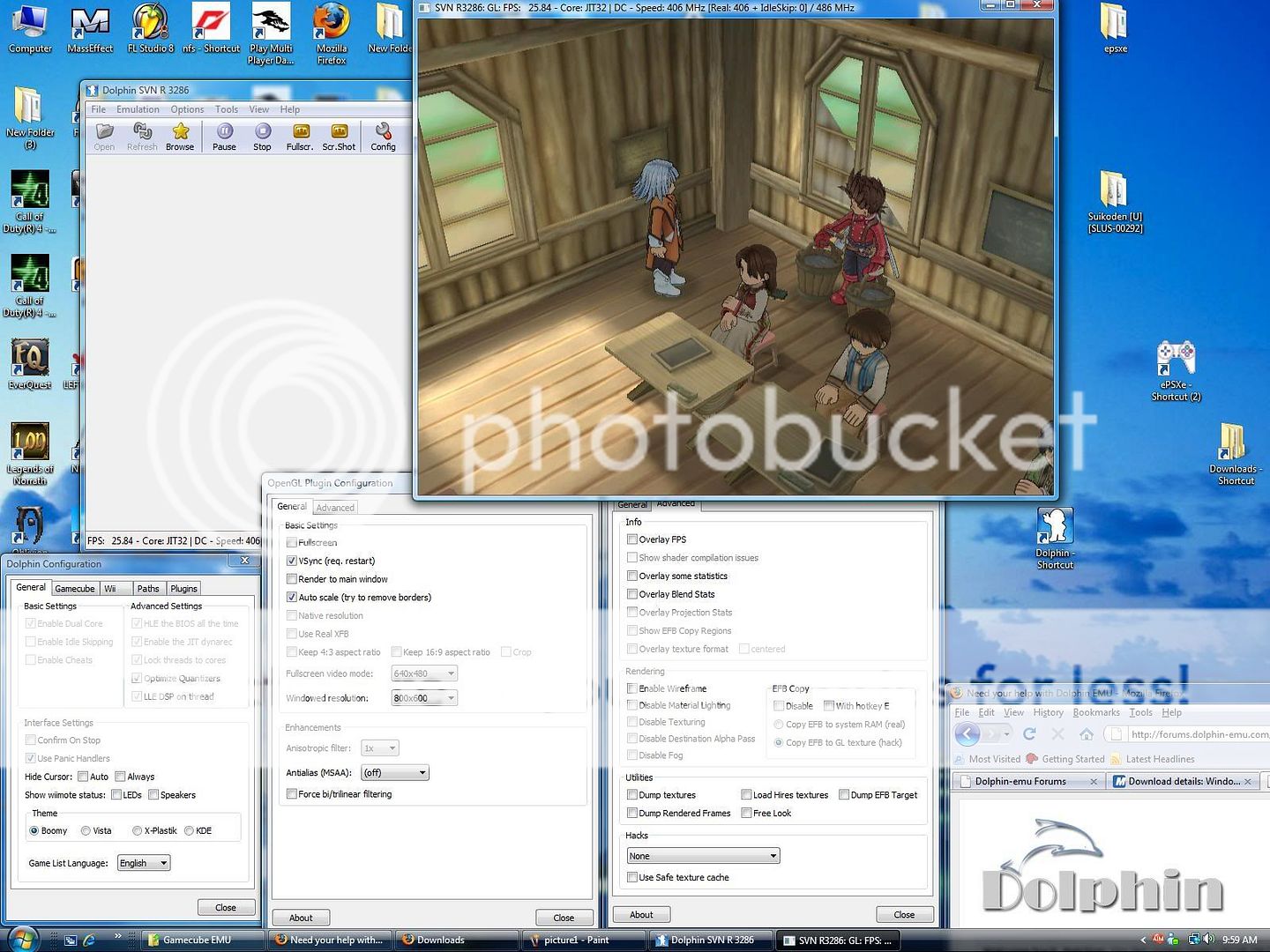Enable Dump textures checkbox
Screen dimensions: 1270x952
point(632,795)
